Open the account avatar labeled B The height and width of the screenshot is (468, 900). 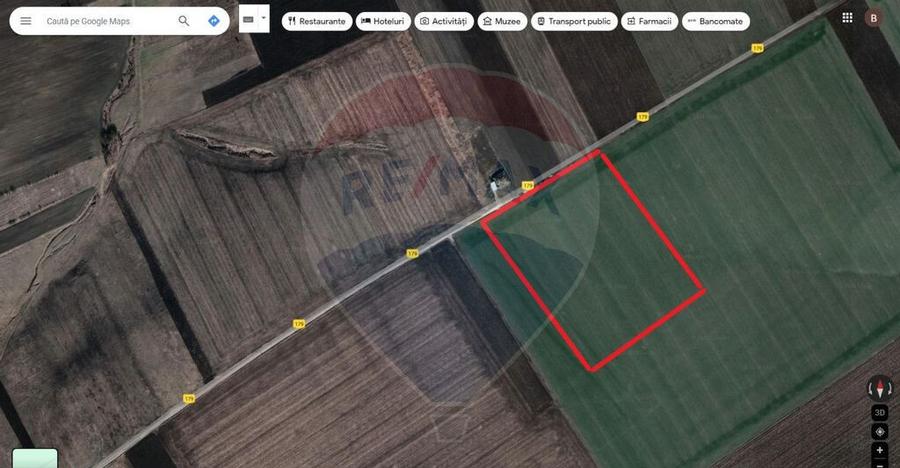coord(874,18)
